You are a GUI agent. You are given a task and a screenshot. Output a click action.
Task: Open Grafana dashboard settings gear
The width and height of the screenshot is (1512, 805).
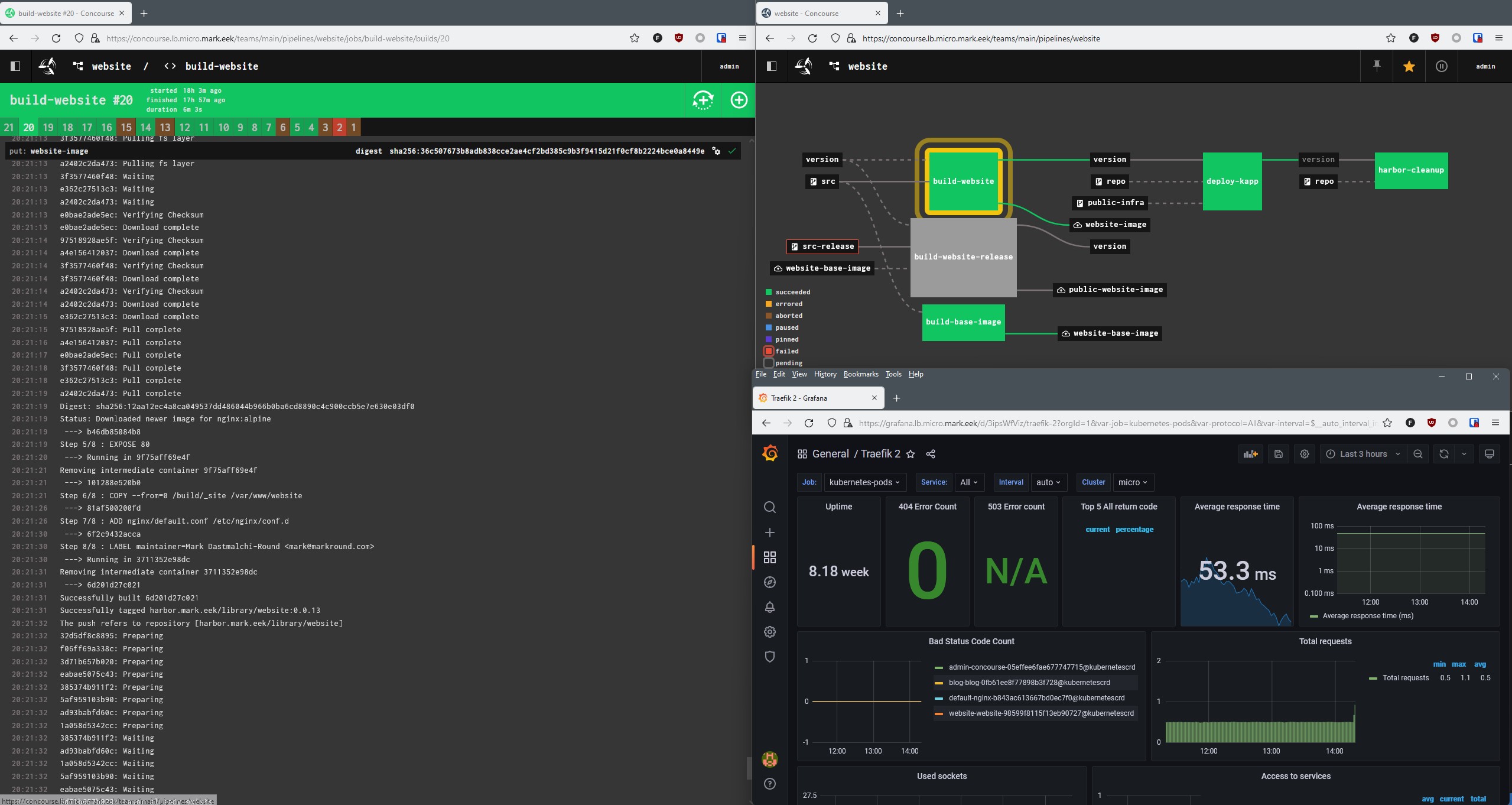[1304, 454]
